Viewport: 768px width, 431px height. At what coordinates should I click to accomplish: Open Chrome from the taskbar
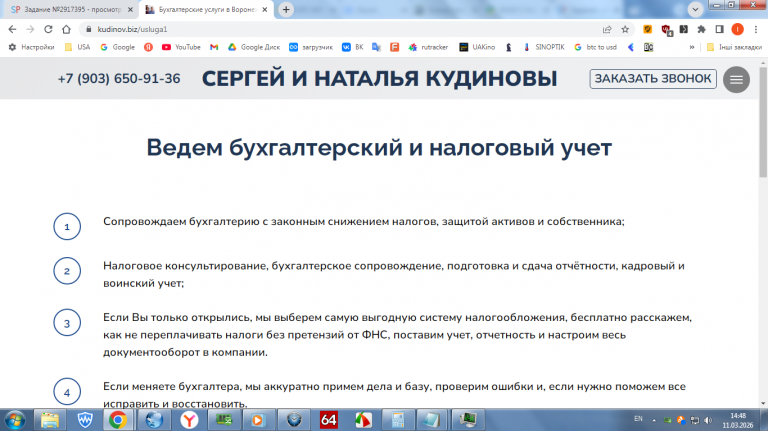118,420
